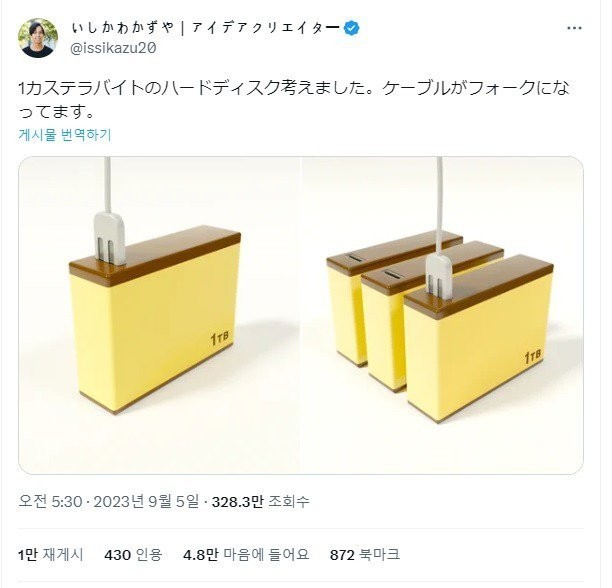Open the three-dot more options menu

click(x=574, y=28)
